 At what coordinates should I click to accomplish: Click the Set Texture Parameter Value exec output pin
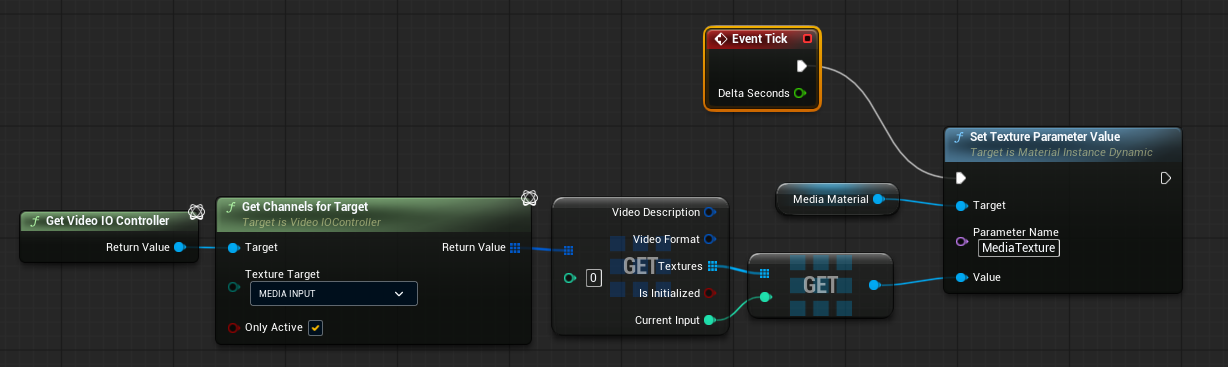click(1165, 178)
